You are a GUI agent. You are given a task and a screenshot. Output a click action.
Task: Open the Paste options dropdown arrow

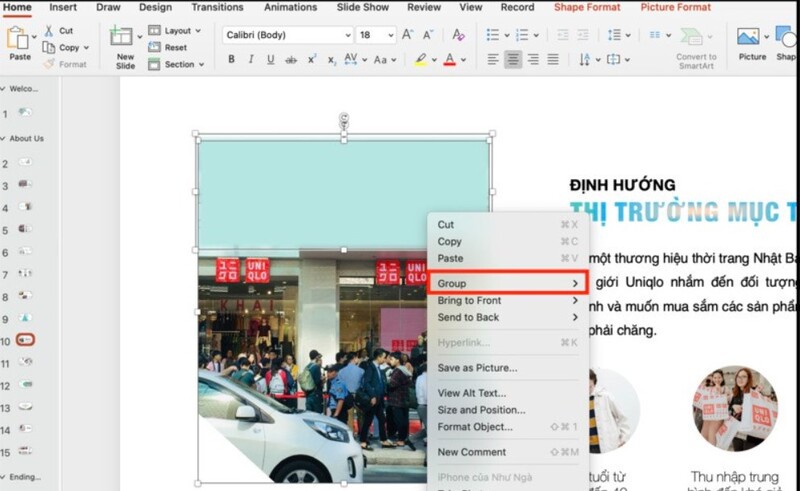(34, 37)
